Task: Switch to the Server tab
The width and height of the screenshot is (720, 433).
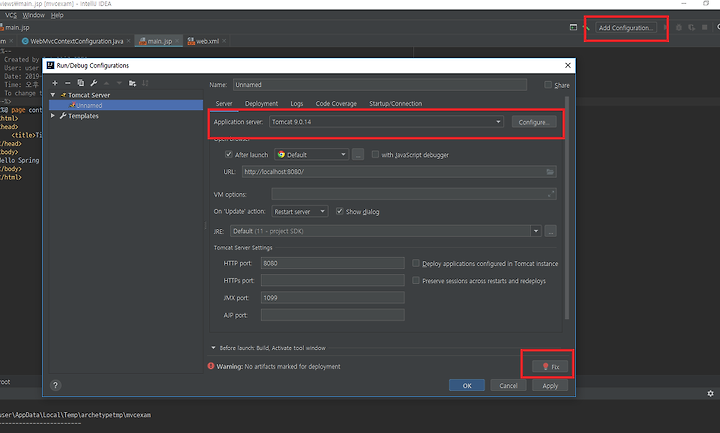Action: point(224,103)
